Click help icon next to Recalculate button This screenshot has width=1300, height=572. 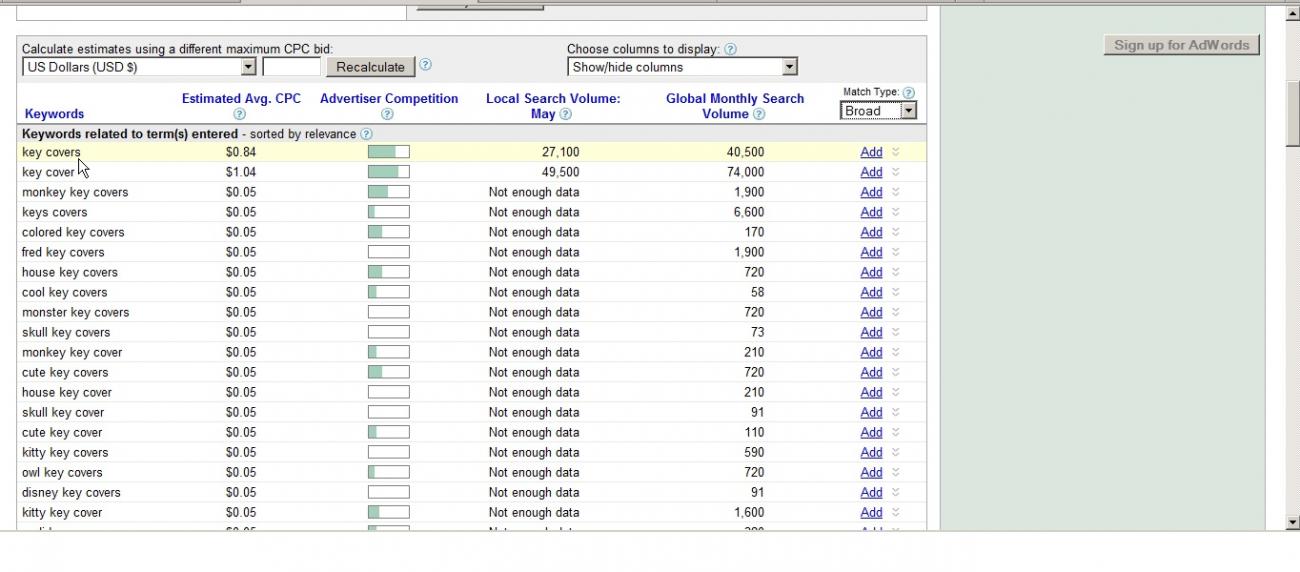[426, 65]
